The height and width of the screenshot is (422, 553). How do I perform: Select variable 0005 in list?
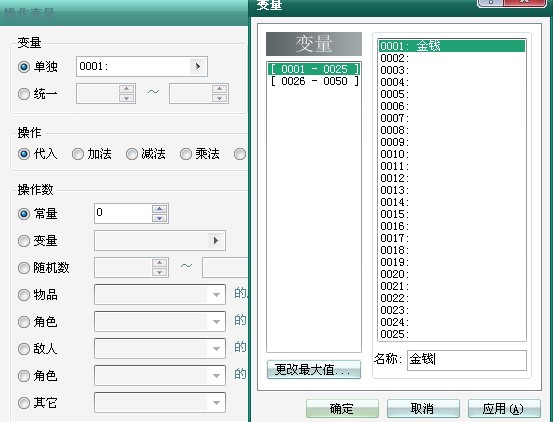pyautogui.click(x=452, y=94)
